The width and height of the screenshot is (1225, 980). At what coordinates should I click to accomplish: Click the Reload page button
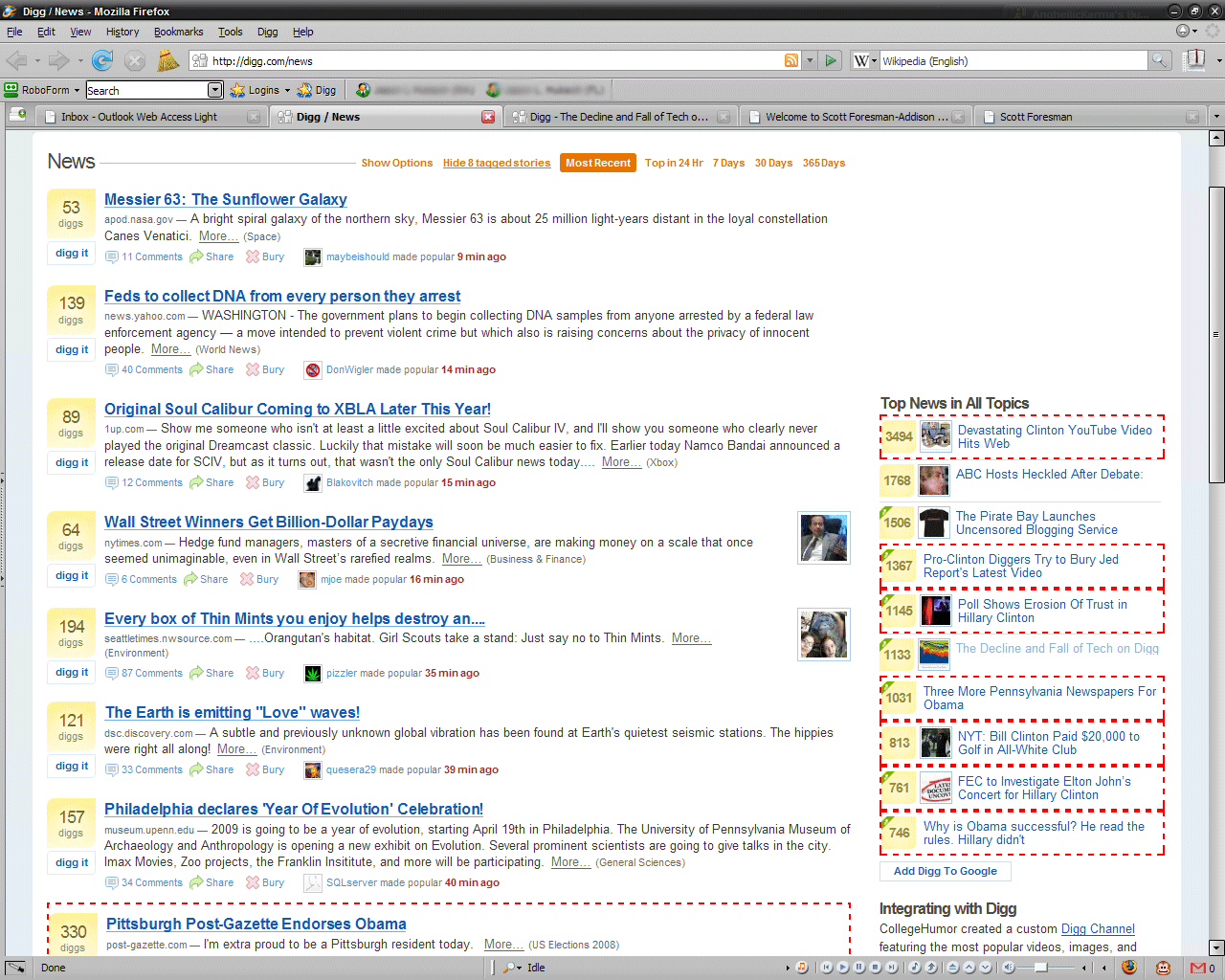tap(101, 61)
